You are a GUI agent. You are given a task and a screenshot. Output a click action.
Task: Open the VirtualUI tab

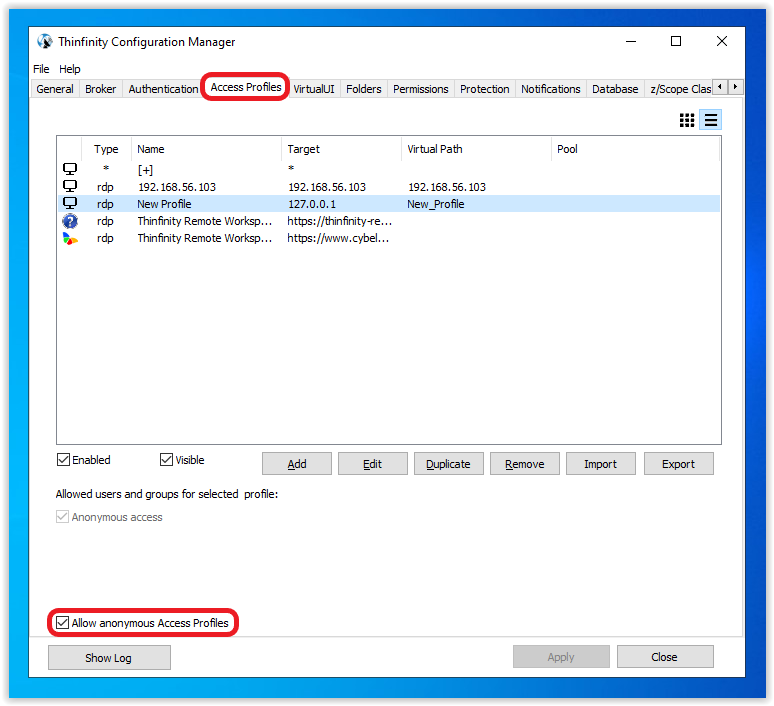pos(314,89)
